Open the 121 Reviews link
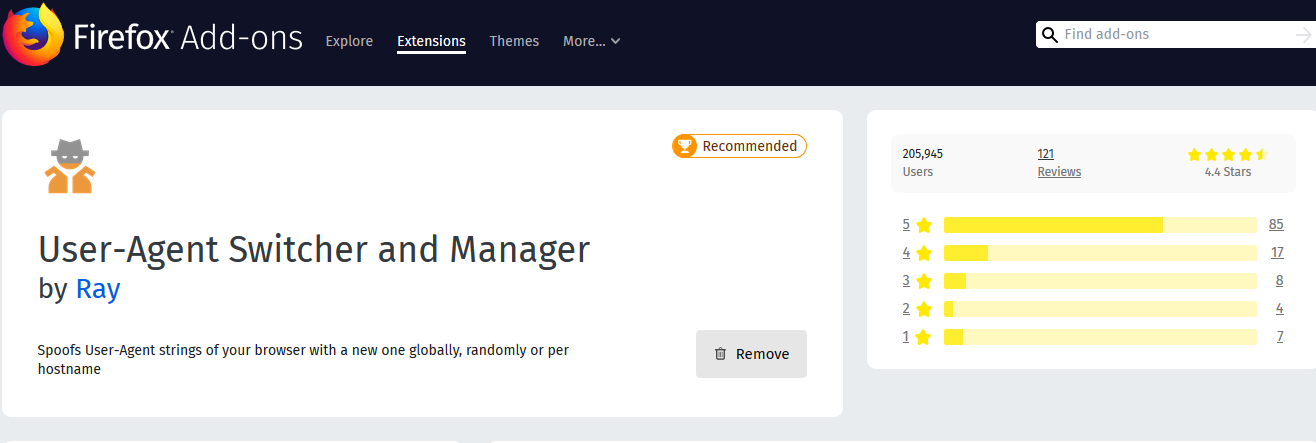The image size is (1316, 443). 1046,154
